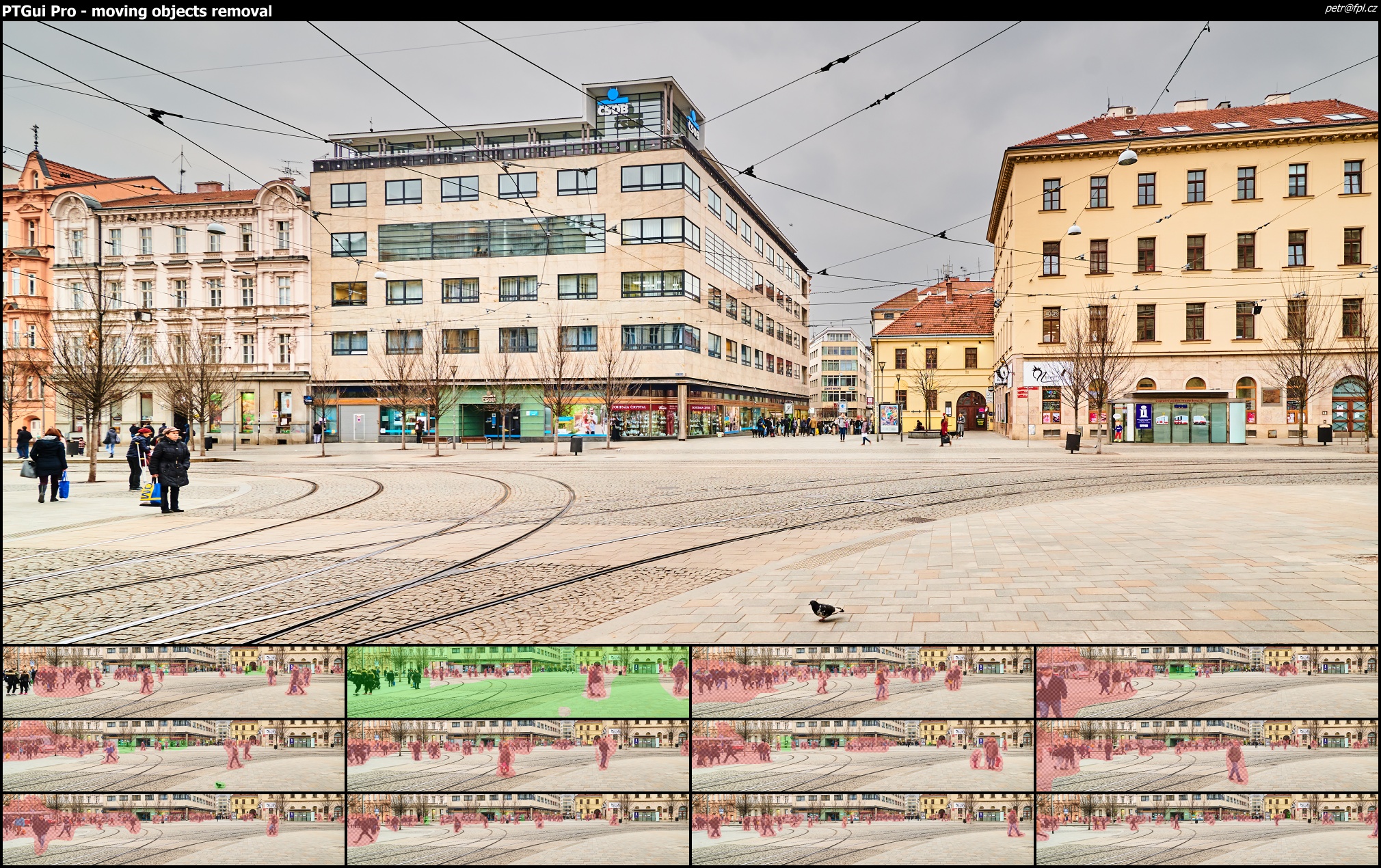Click the 'PTGui Pro - moving objects removal' title

(x=137, y=11)
